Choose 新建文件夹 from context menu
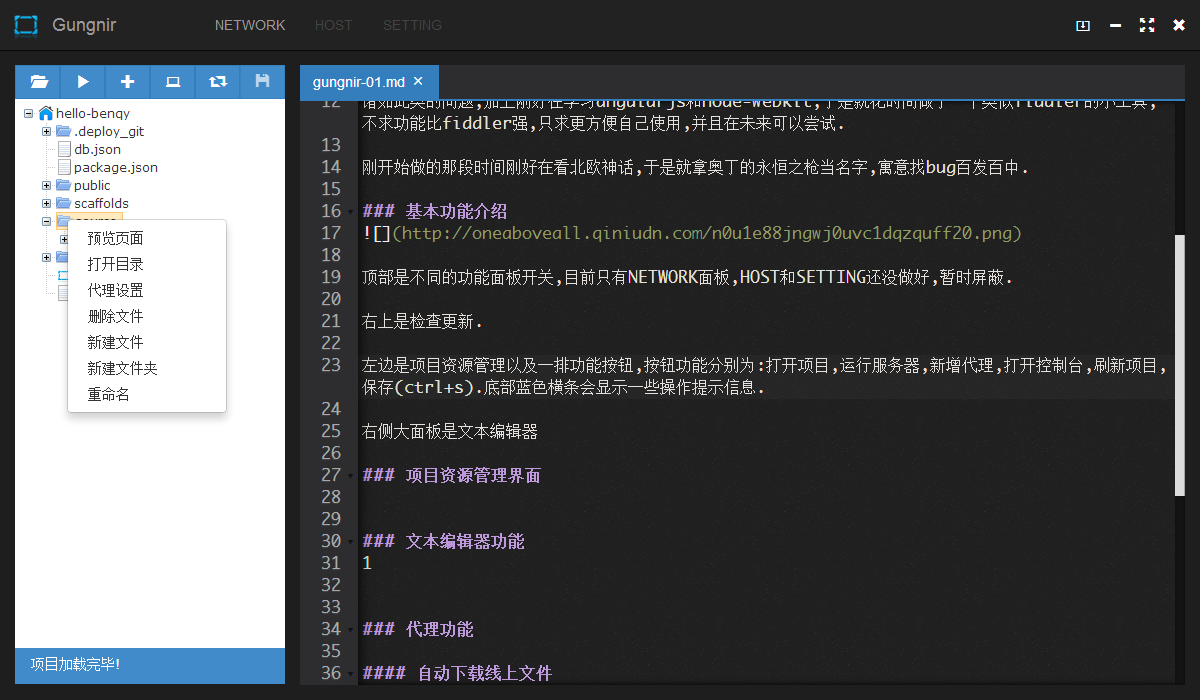Image resolution: width=1200 pixels, height=700 pixels. point(147,368)
